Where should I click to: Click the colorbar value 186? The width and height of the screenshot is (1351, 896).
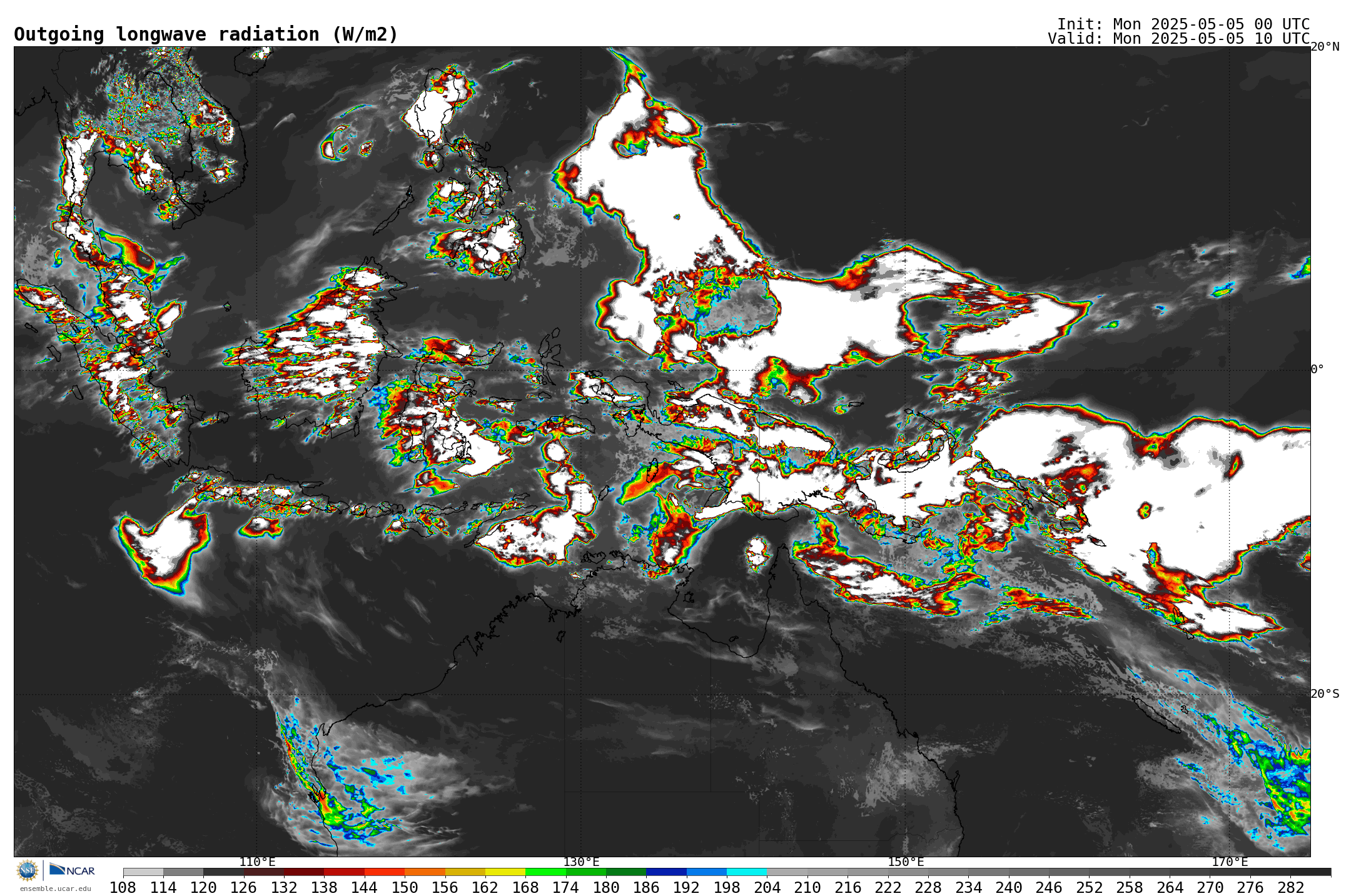tap(646, 888)
